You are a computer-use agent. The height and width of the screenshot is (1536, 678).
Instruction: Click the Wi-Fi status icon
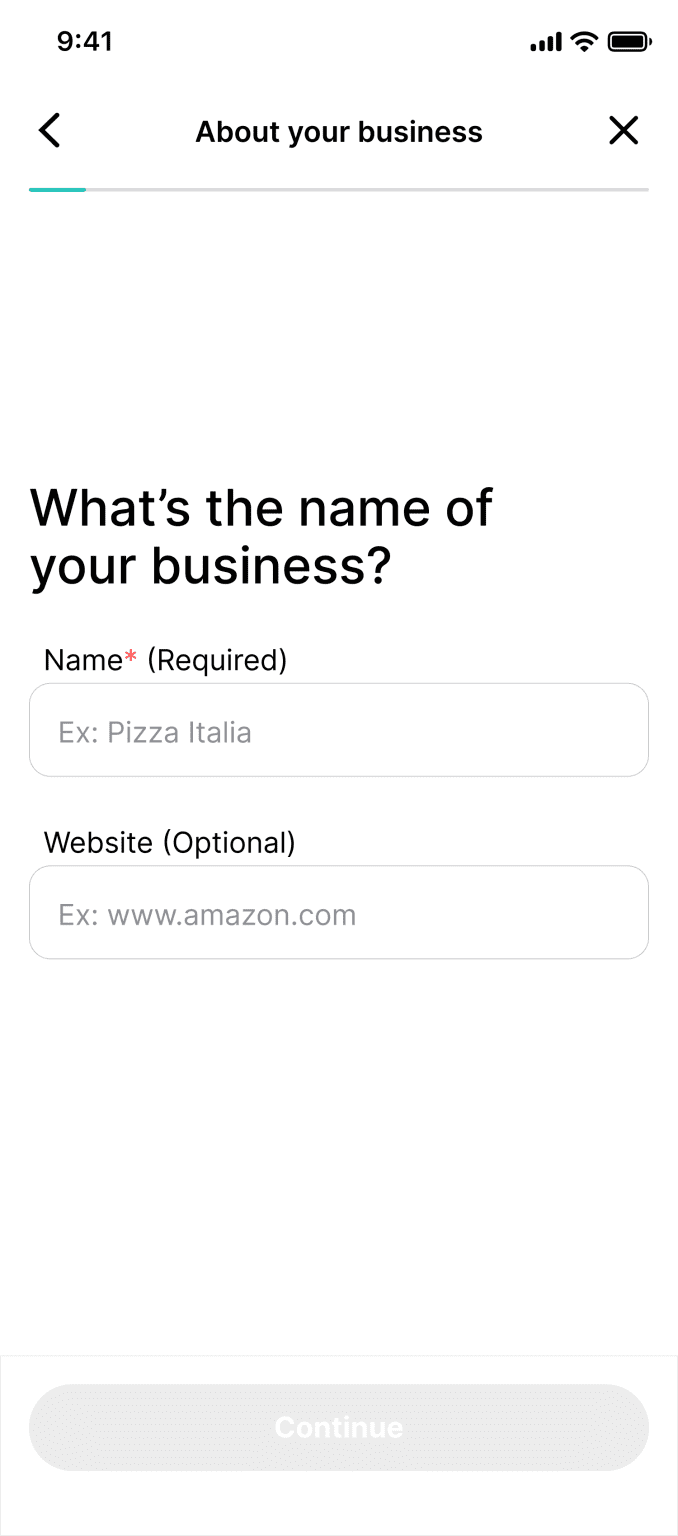click(584, 42)
